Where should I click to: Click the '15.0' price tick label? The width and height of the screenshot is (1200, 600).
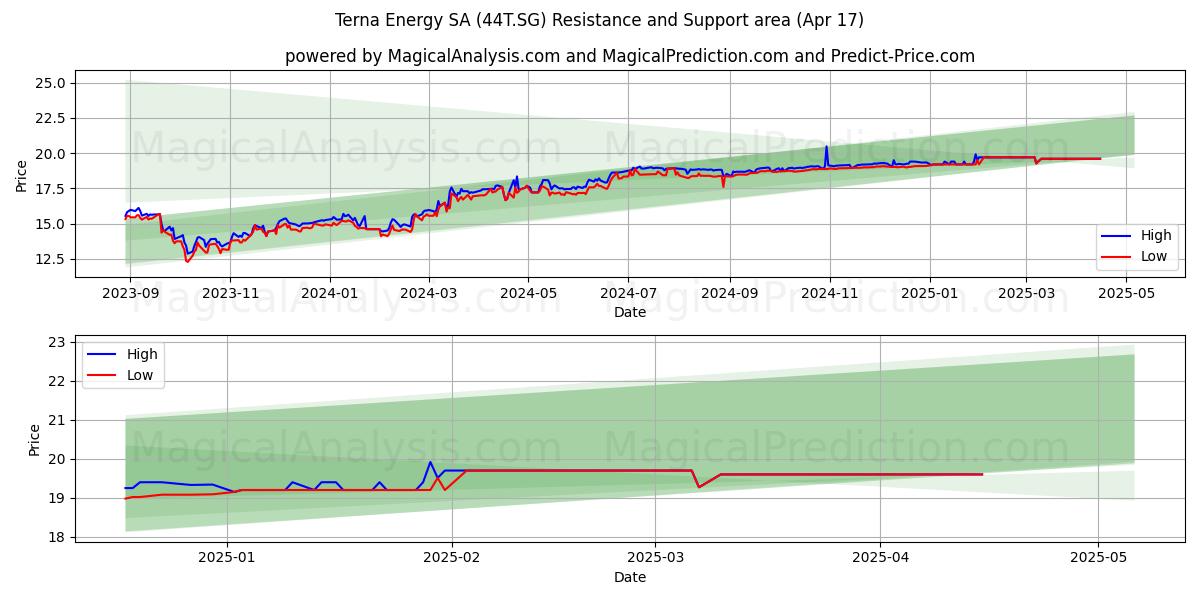[x=51, y=224]
